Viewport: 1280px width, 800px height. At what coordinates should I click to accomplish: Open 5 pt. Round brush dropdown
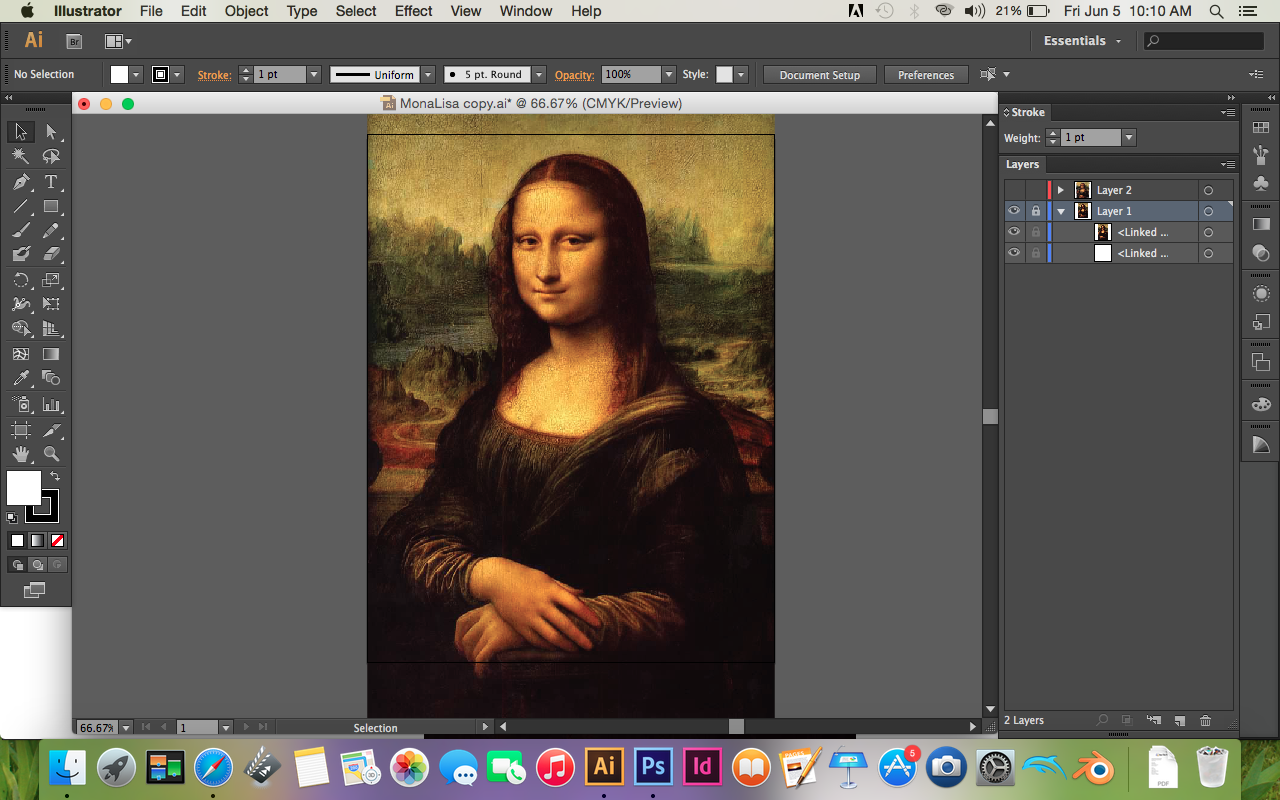tap(539, 75)
